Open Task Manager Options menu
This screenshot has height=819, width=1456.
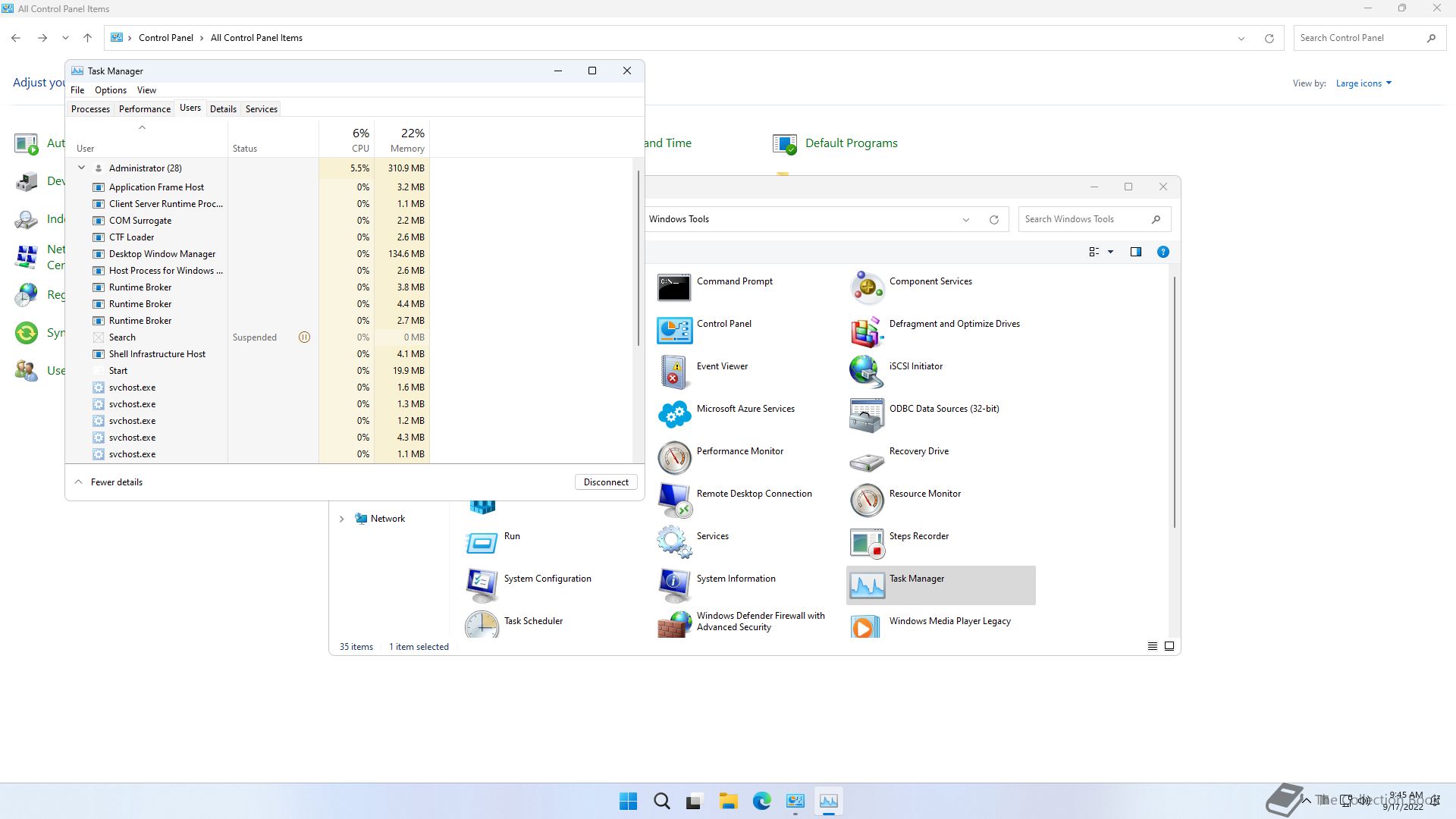coord(111,90)
